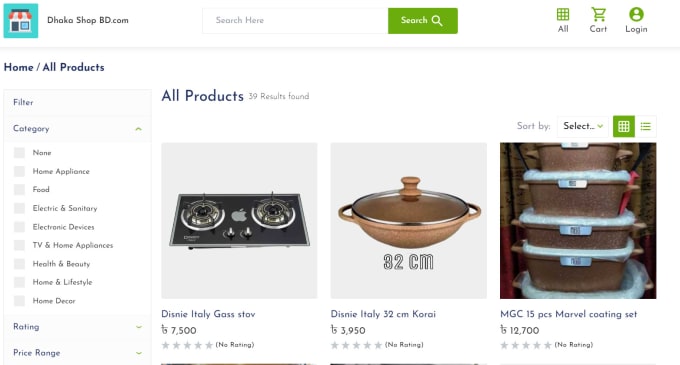
Task: Rate the MGC 15 pcs set stars
Action: click(x=526, y=345)
